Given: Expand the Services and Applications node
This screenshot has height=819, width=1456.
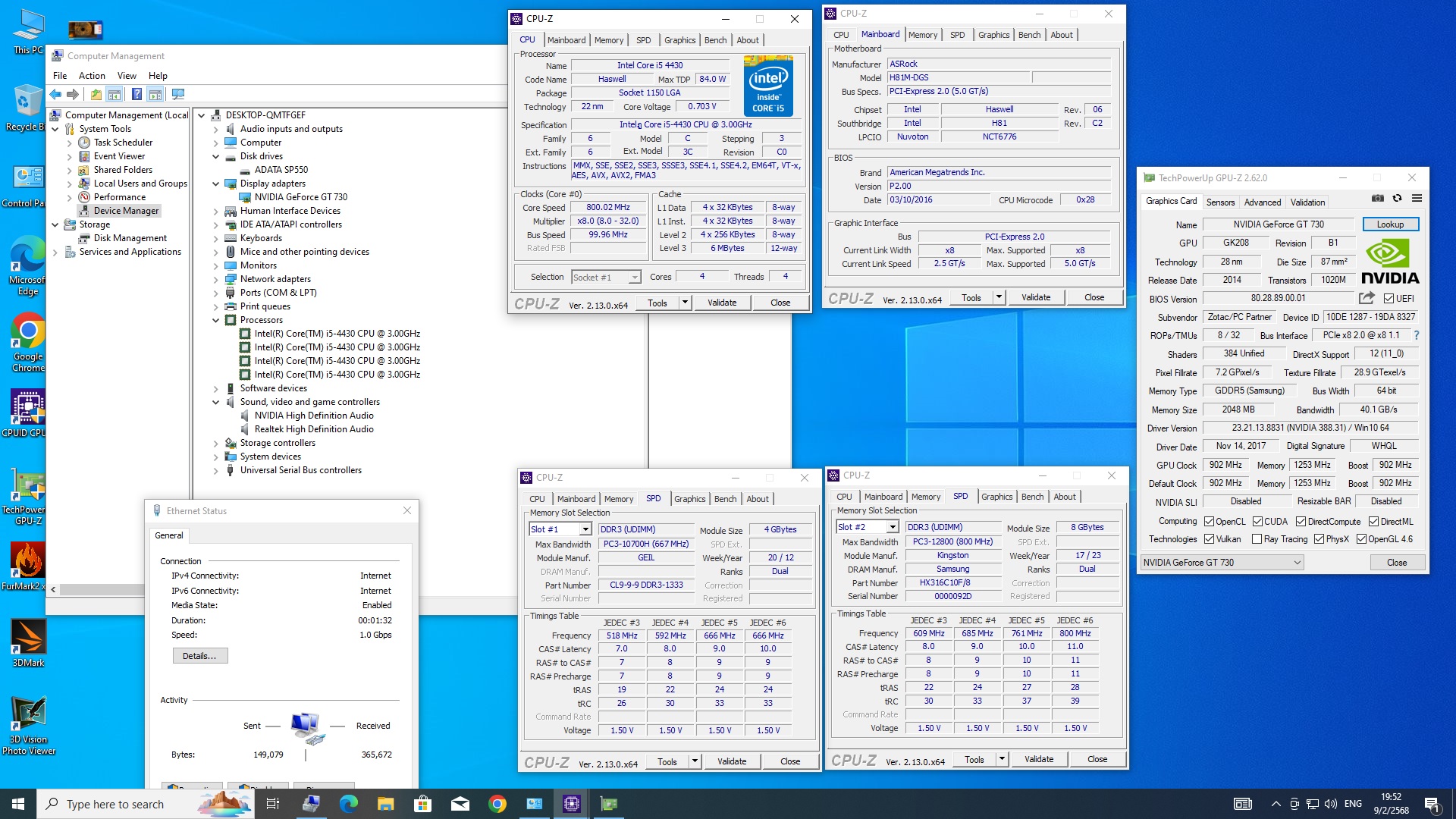Looking at the screenshot, I should pyautogui.click(x=55, y=252).
